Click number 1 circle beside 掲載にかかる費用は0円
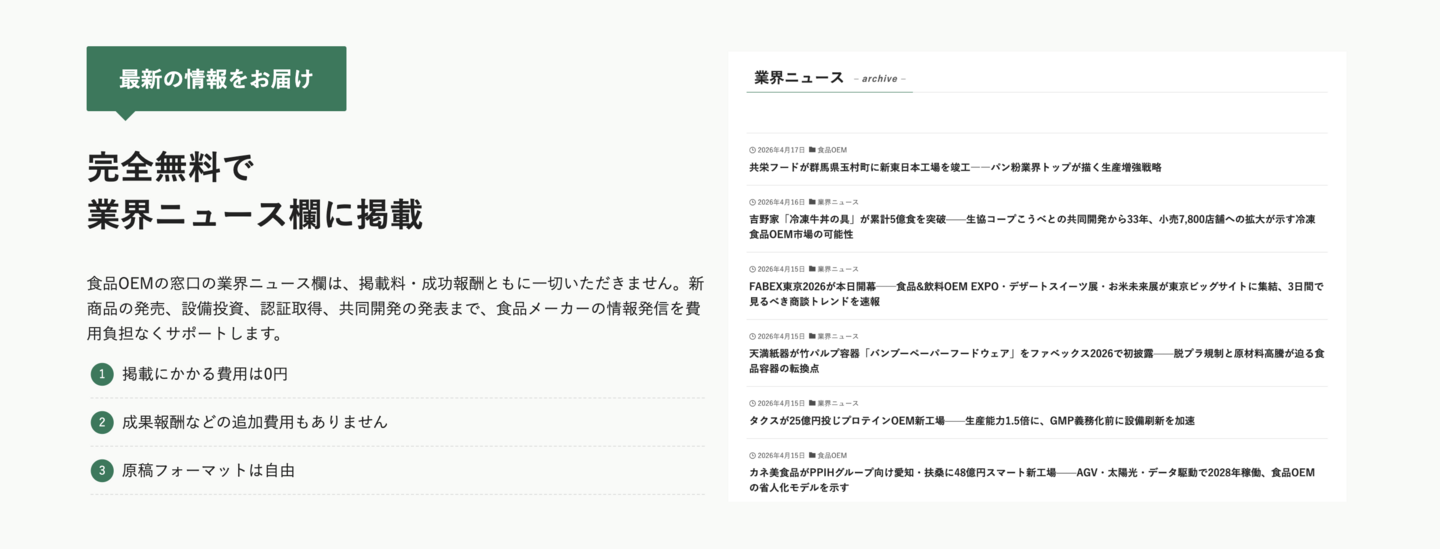 [x=102, y=374]
